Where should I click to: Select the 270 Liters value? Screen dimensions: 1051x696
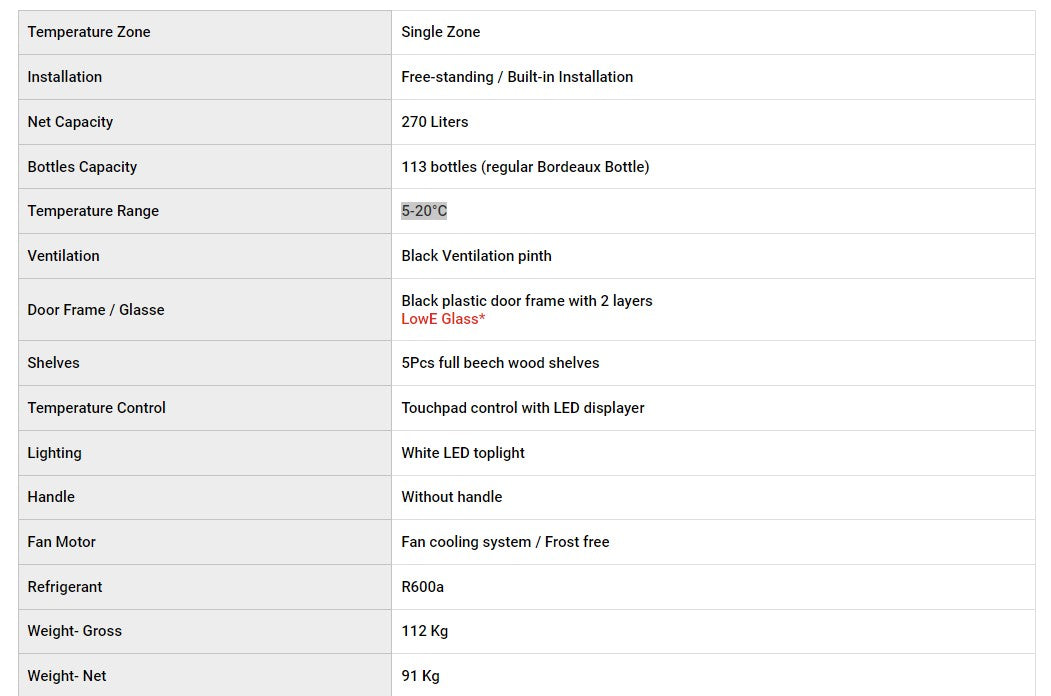pyautogui.click(x=434, y=121)
